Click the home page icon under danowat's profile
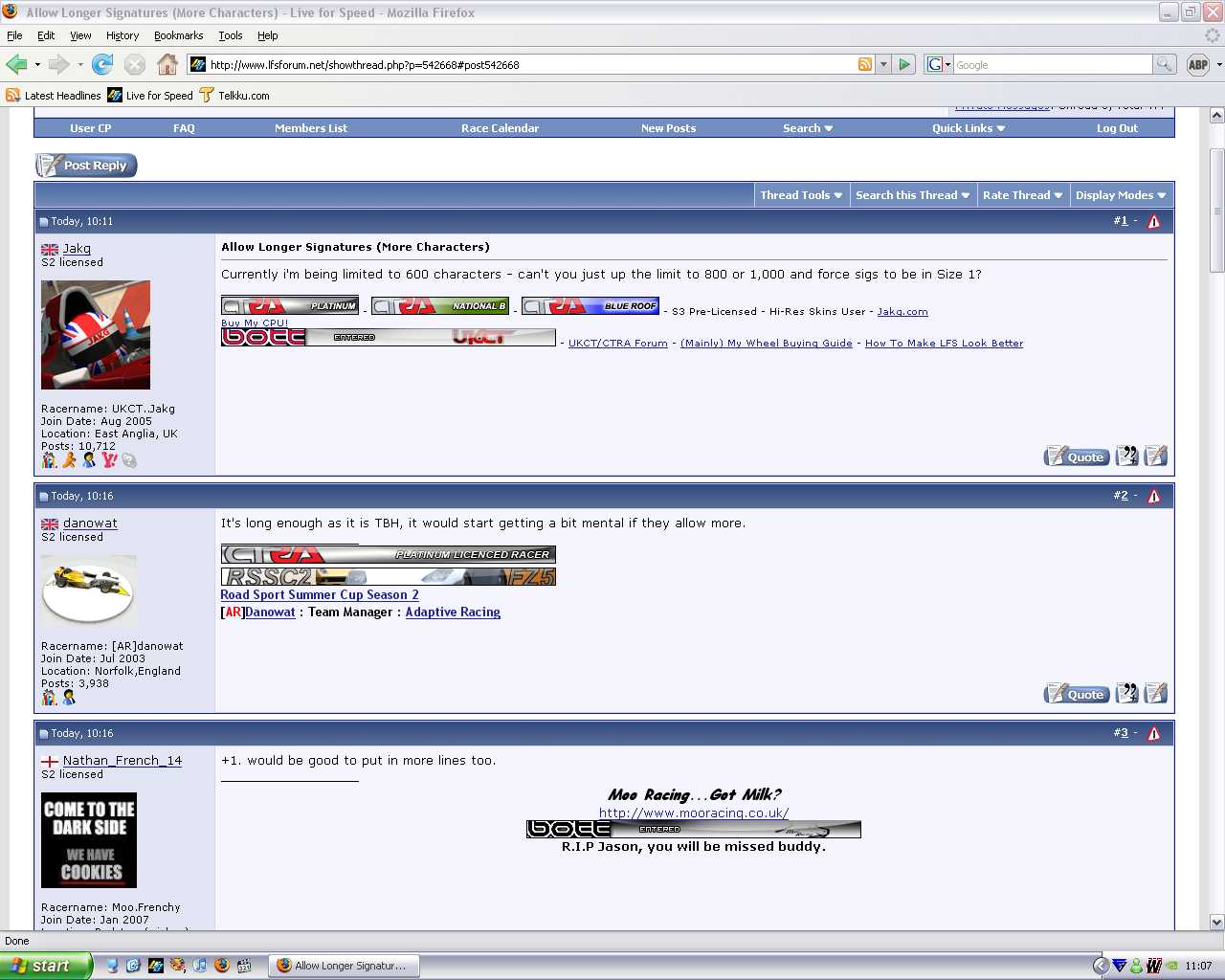The image size is (1225, 980). click(x=49, y=698)
